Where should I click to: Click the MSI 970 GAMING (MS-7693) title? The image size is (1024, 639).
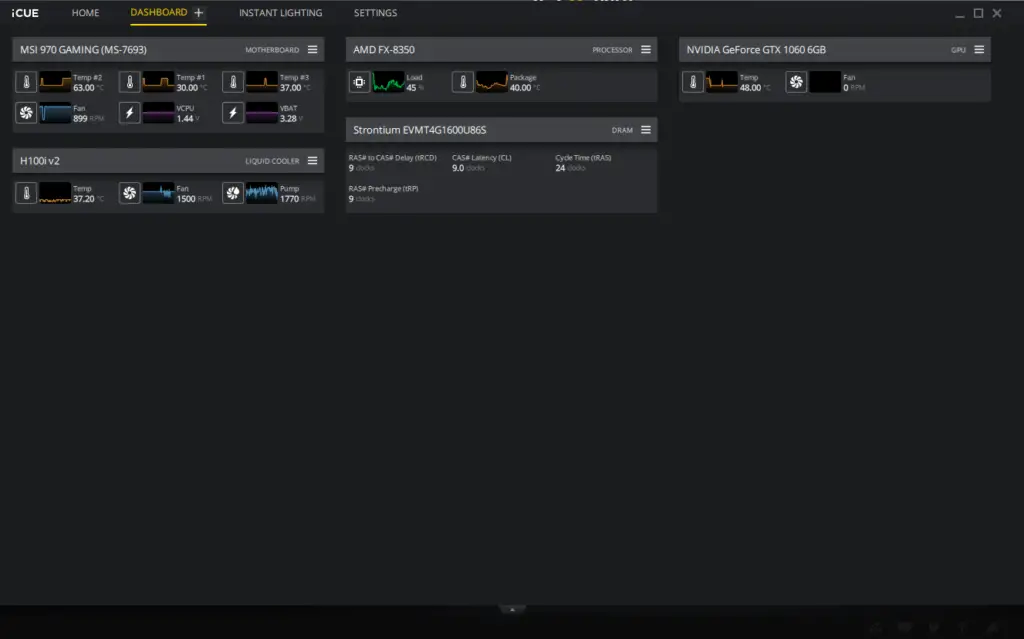coord(83,50)
